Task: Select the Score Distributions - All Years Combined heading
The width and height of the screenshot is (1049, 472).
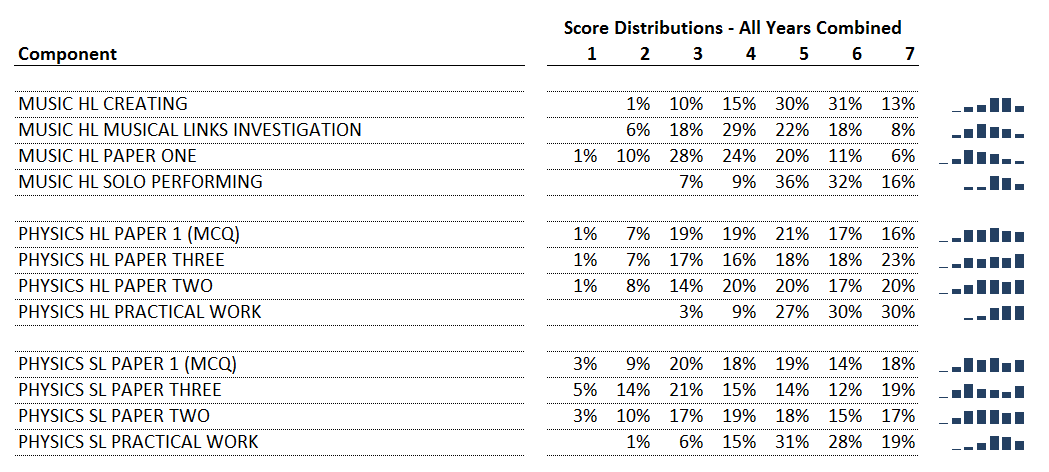Action: pyautogui.click(x=733, y=27)
